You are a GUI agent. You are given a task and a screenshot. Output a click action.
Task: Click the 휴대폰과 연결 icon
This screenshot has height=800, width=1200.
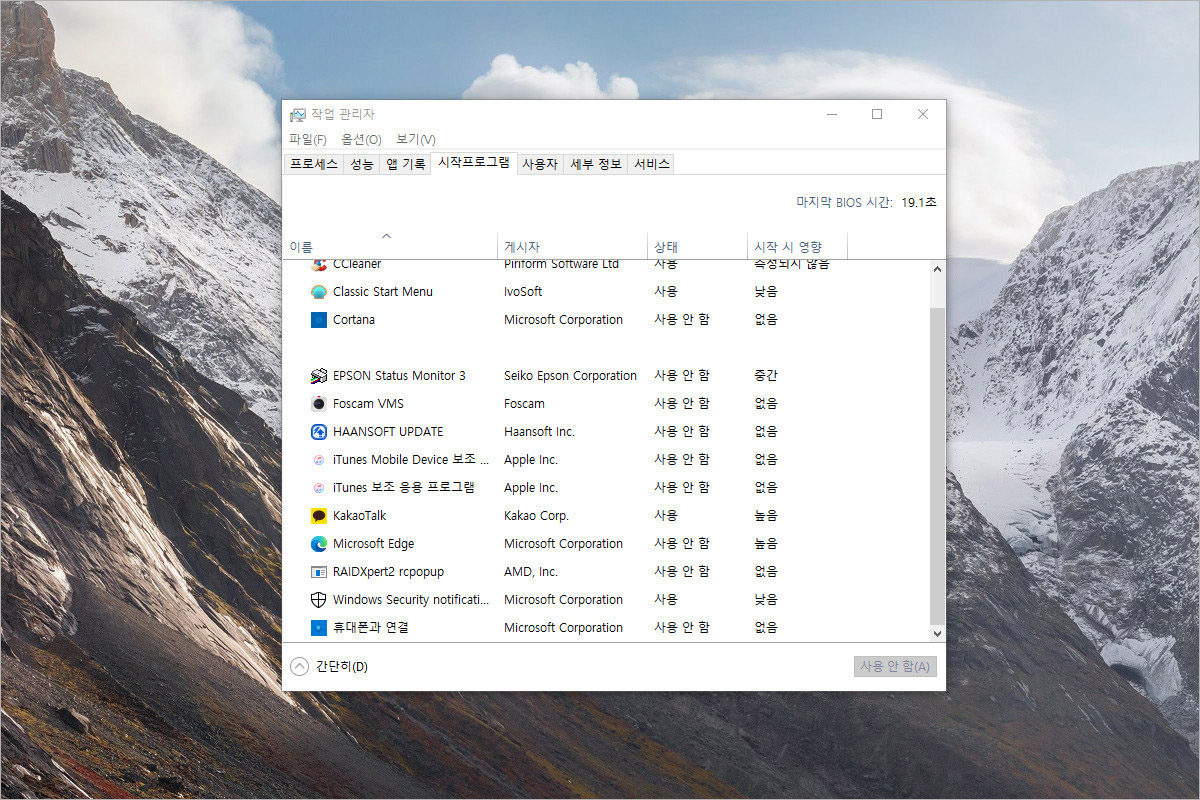[x=319, y=628]
